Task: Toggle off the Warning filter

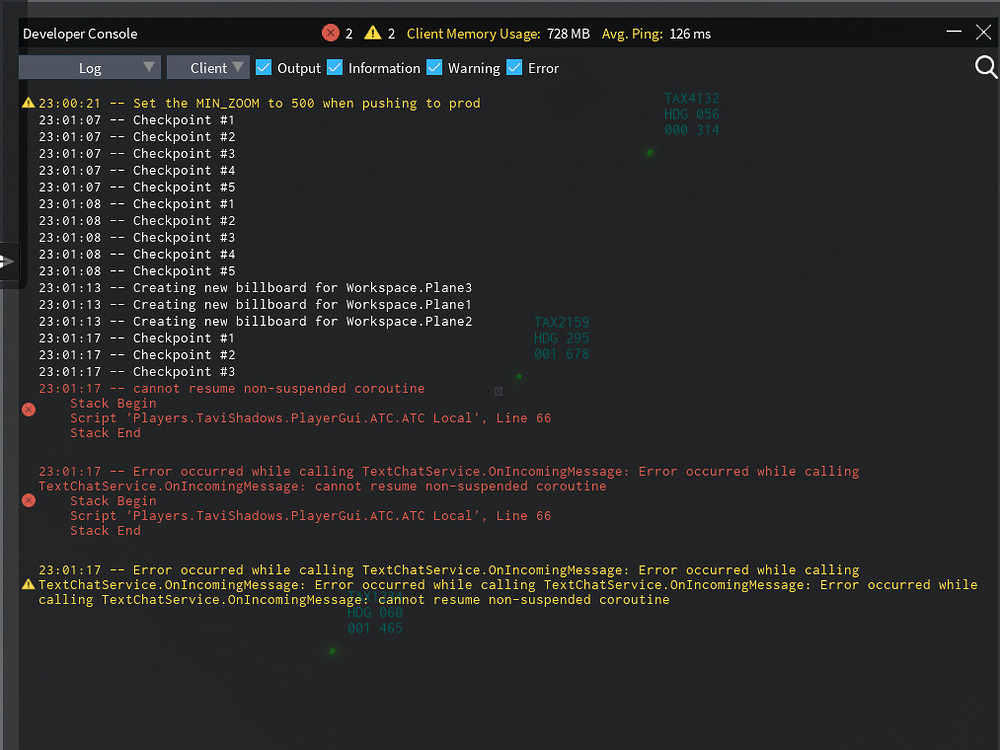Action: [x=434, y=68]
